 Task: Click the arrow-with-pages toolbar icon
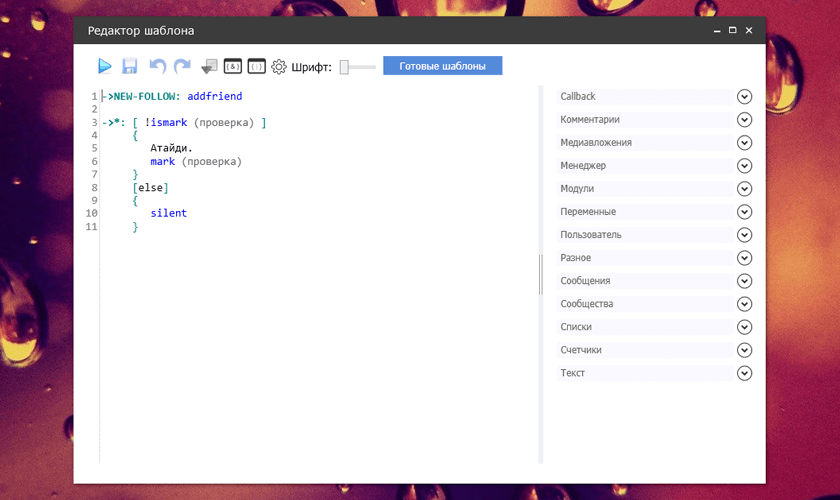coord(209,66)
